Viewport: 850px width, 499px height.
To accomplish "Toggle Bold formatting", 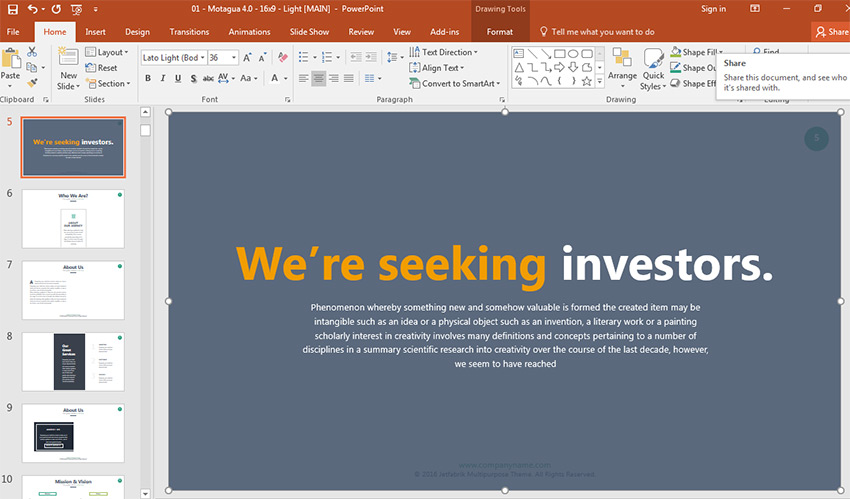I will [x=147, y=79].
